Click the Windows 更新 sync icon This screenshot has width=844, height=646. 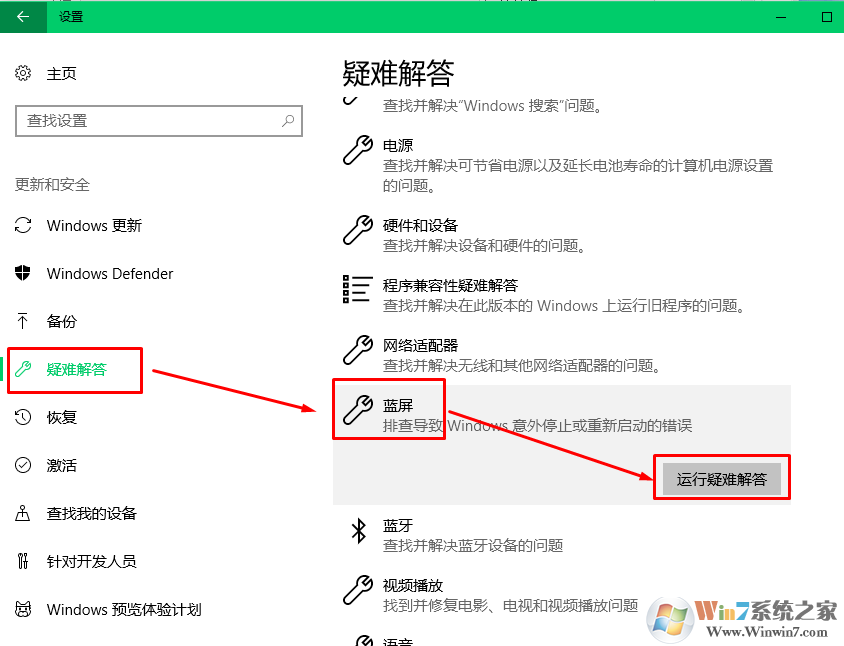point(22,225)
